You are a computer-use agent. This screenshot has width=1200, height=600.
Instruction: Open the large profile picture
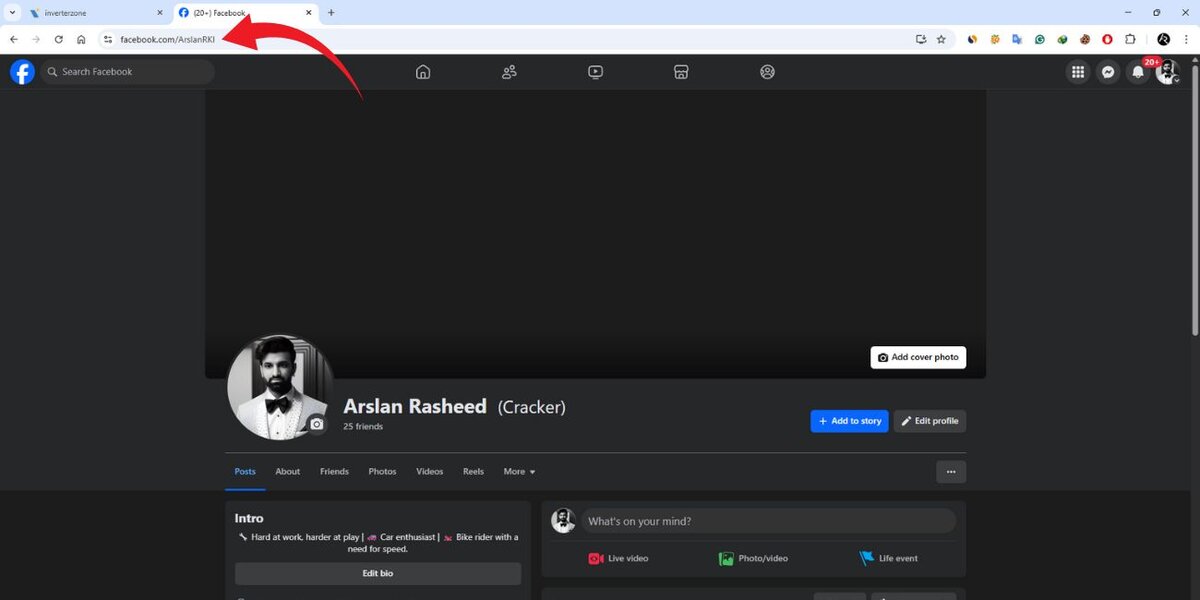tap(280, 388)
